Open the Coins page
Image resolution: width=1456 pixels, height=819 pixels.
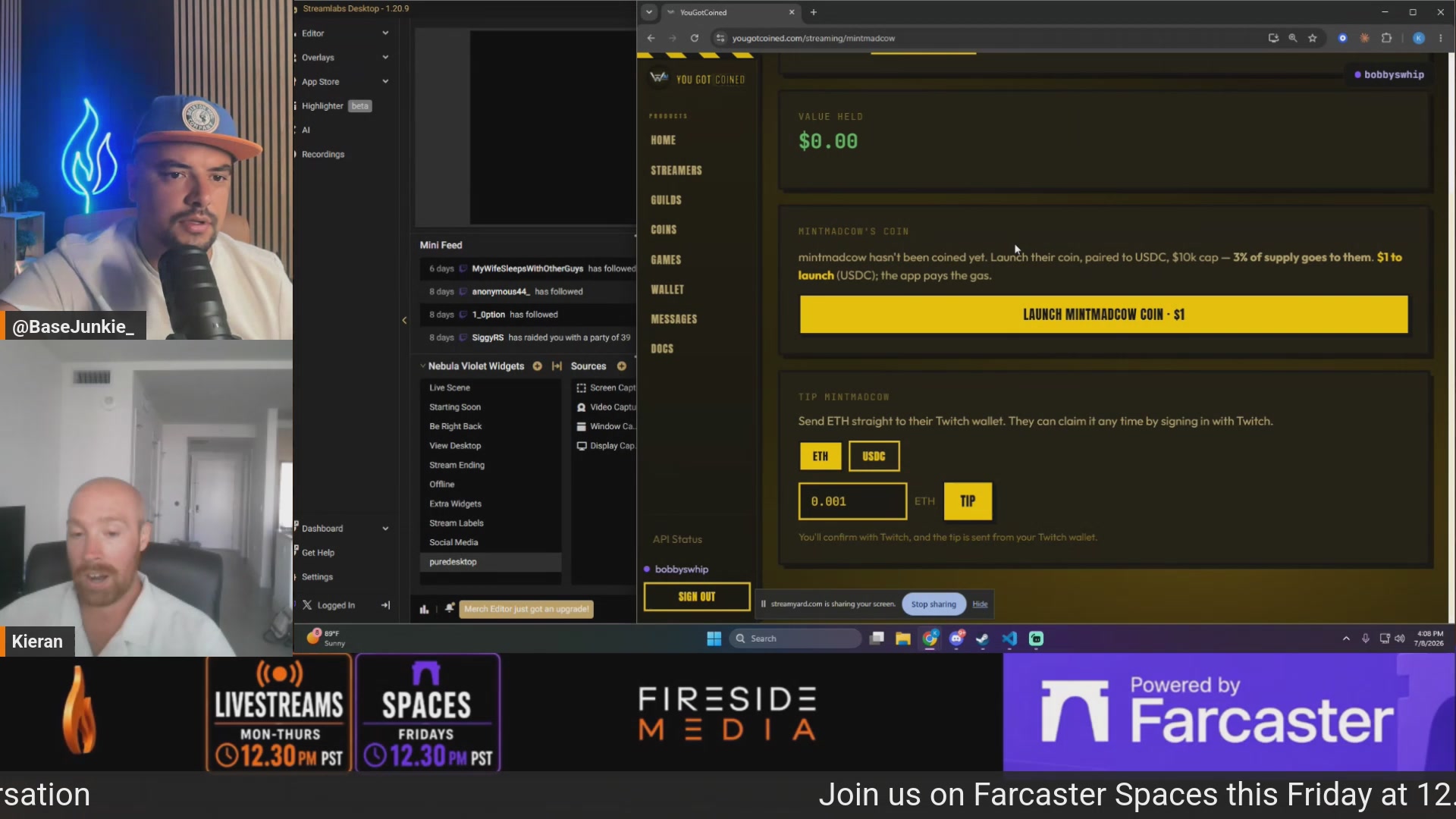tap(664, 230)
